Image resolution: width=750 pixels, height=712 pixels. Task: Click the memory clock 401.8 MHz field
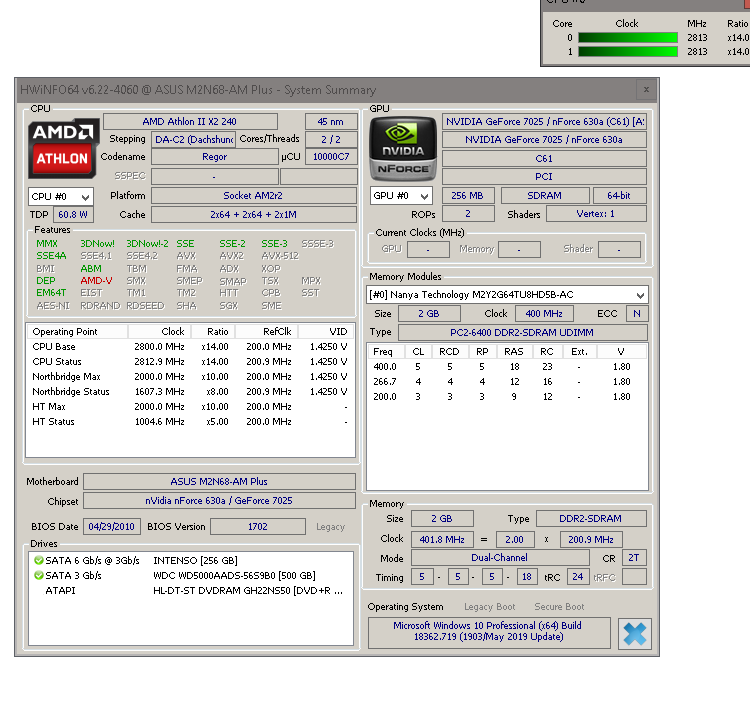[x=442, y=539]
